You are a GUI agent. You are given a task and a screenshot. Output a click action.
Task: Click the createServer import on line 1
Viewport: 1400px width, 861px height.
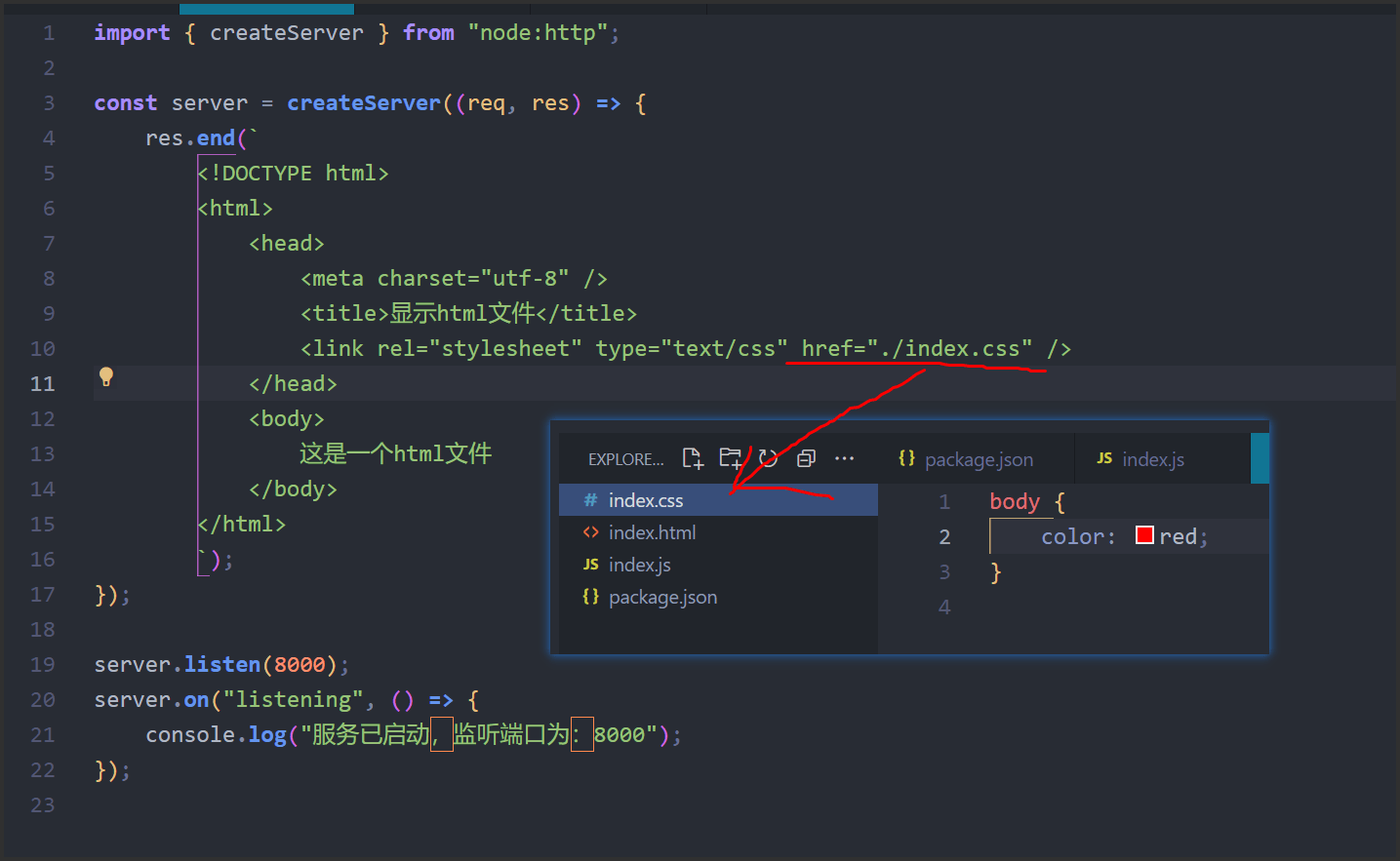pos(287,32)
